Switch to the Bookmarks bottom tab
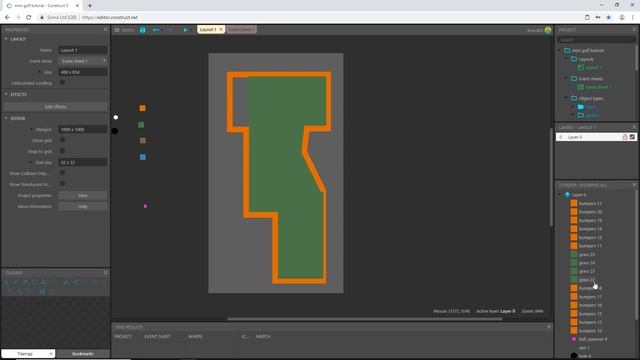This screenshot has height=360, width=640. tap(83, 354)
